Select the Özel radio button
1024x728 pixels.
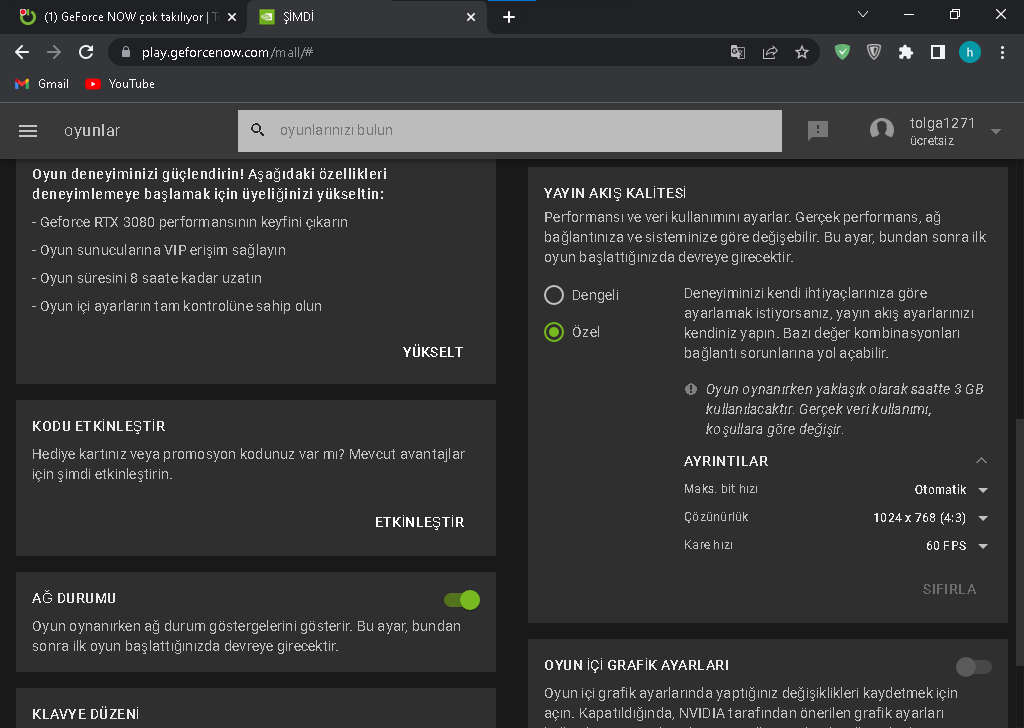tap(554, 332)
